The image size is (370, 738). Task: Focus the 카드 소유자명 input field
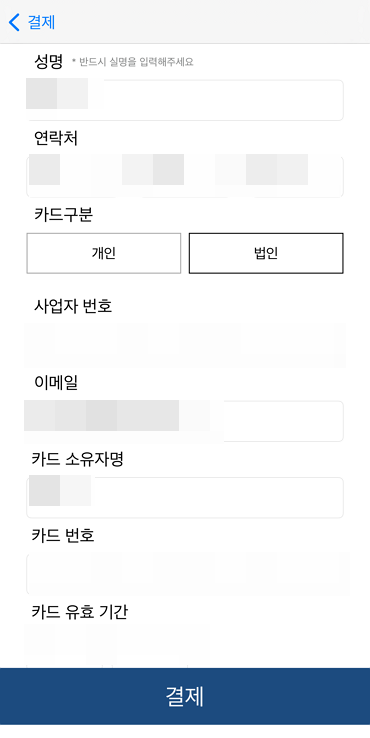185,498
